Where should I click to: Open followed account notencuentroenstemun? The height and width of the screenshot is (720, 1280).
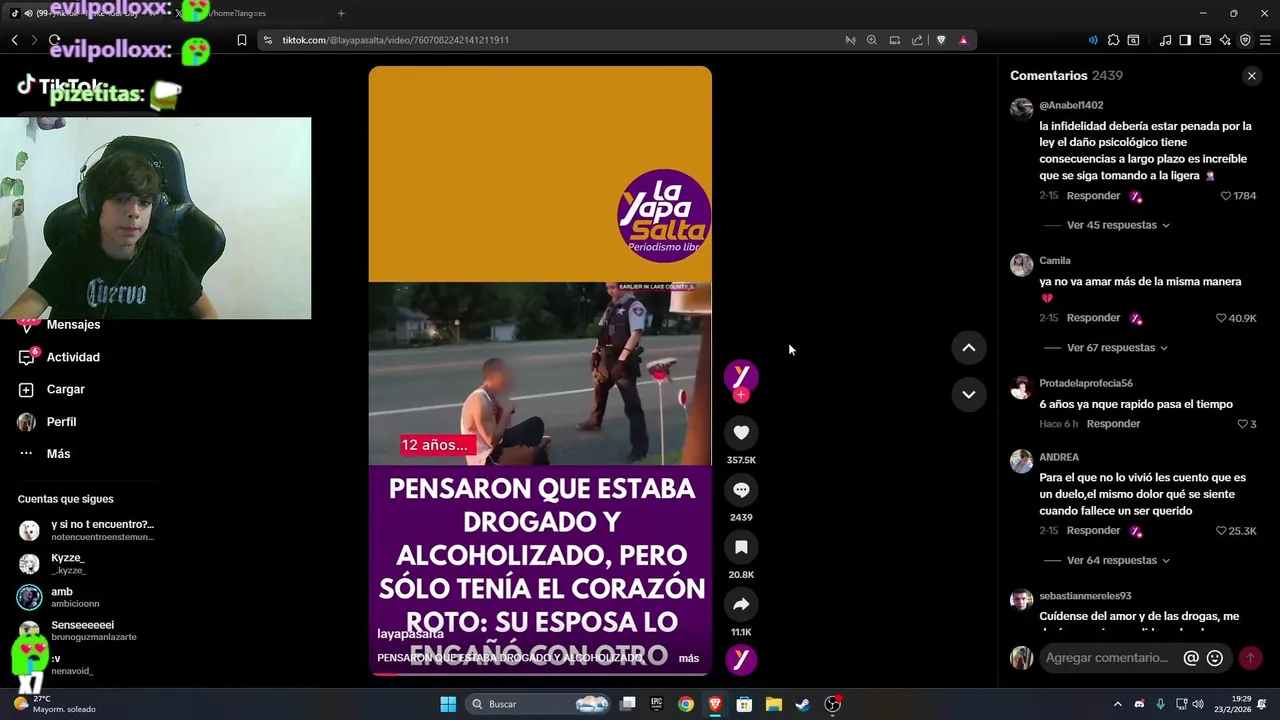click(86, 530)
